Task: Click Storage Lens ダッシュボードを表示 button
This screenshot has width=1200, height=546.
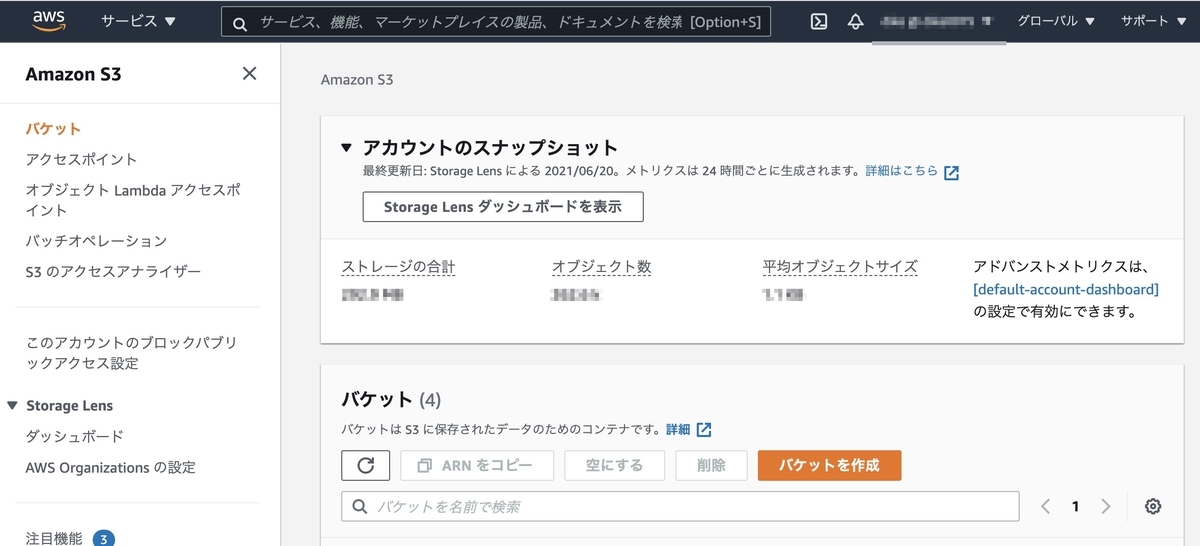Action: coord(503,207)
